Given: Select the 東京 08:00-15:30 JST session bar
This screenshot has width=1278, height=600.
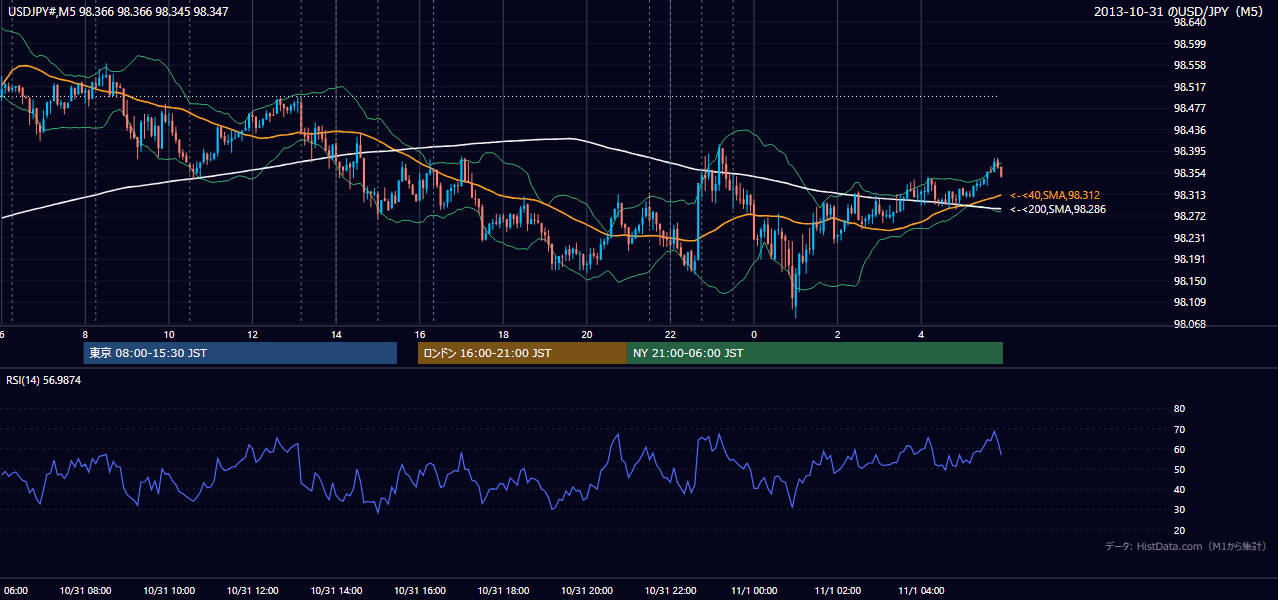Looking at the screenshot, I should [240, 353].
